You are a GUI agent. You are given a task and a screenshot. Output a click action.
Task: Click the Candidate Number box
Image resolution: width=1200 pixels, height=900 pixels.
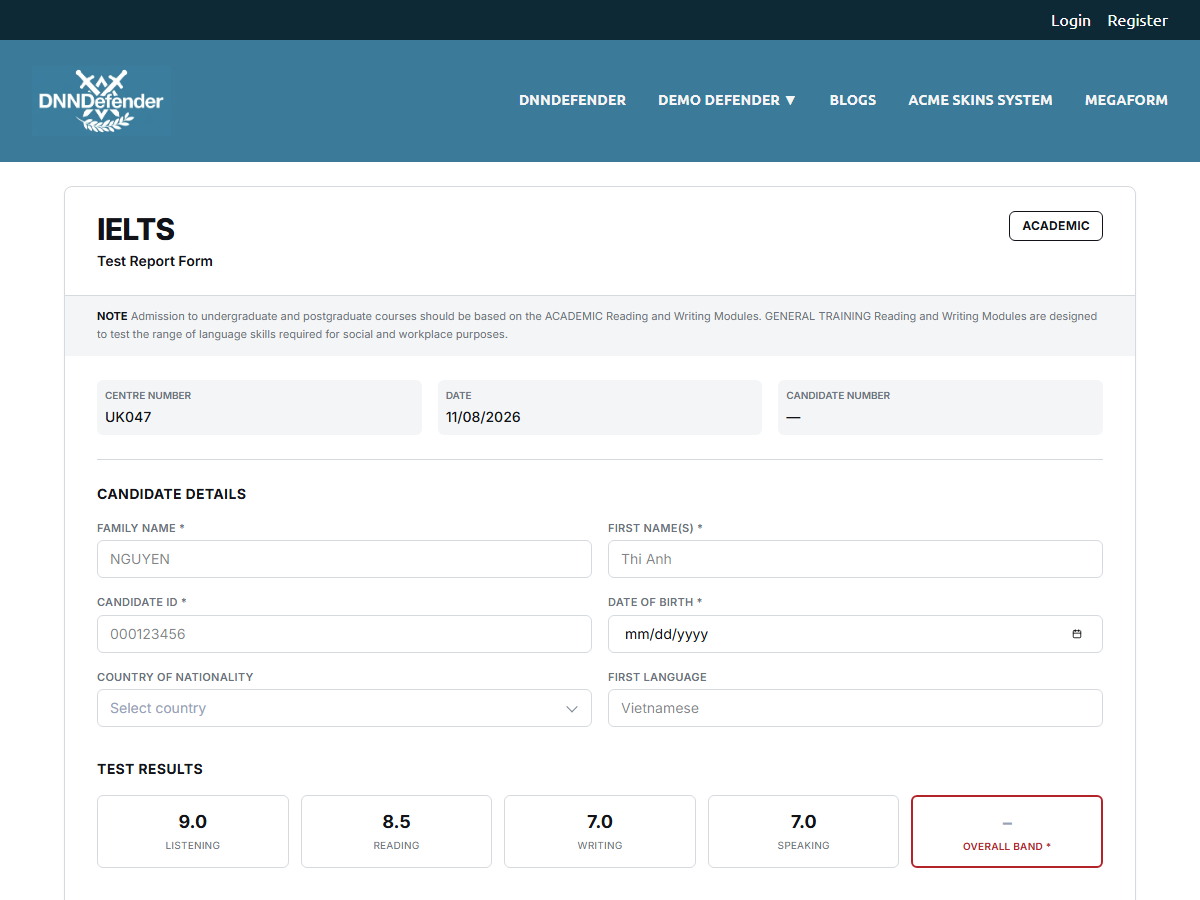940,407
